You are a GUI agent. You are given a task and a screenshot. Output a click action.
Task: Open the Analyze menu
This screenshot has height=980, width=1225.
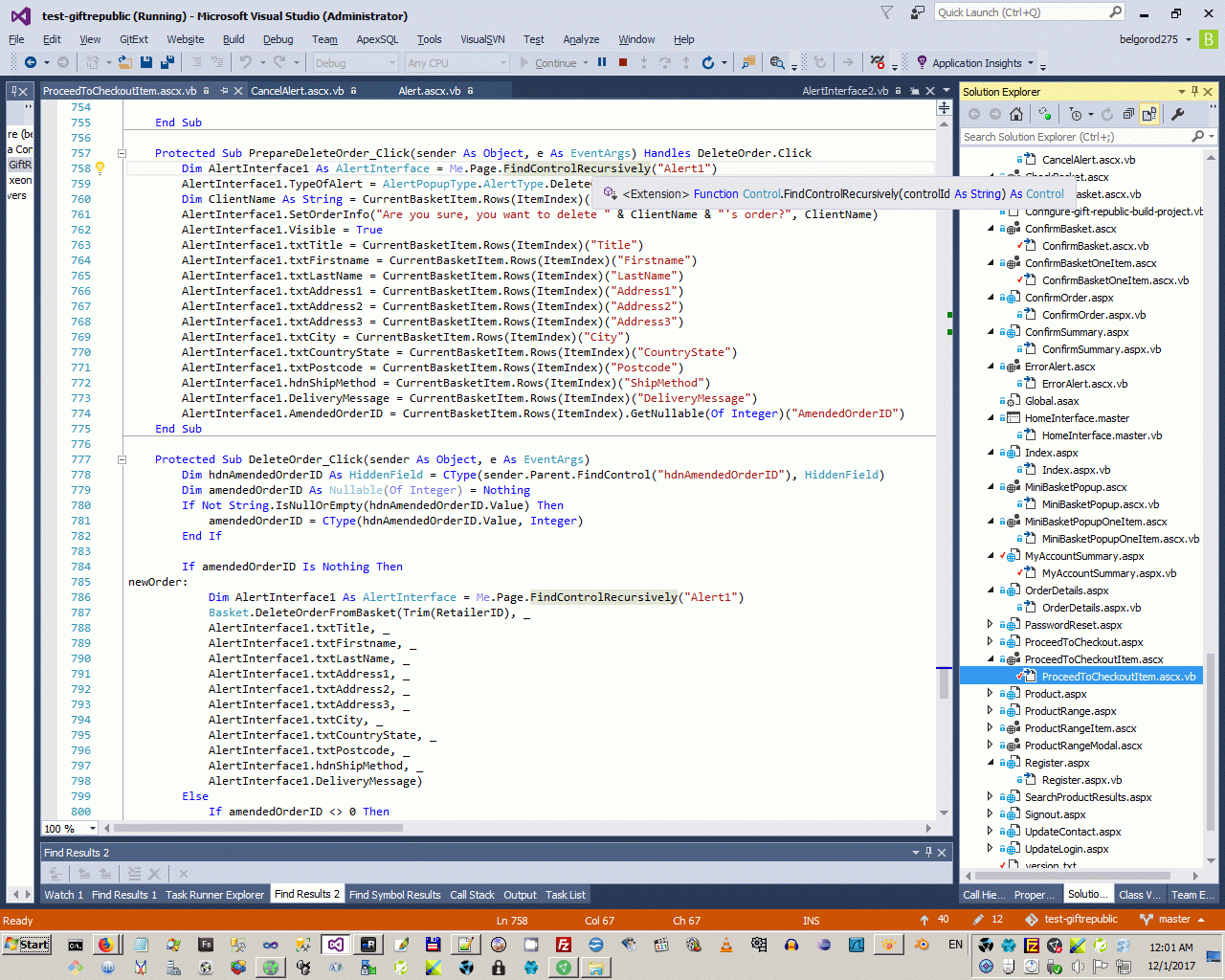point(581,39)
